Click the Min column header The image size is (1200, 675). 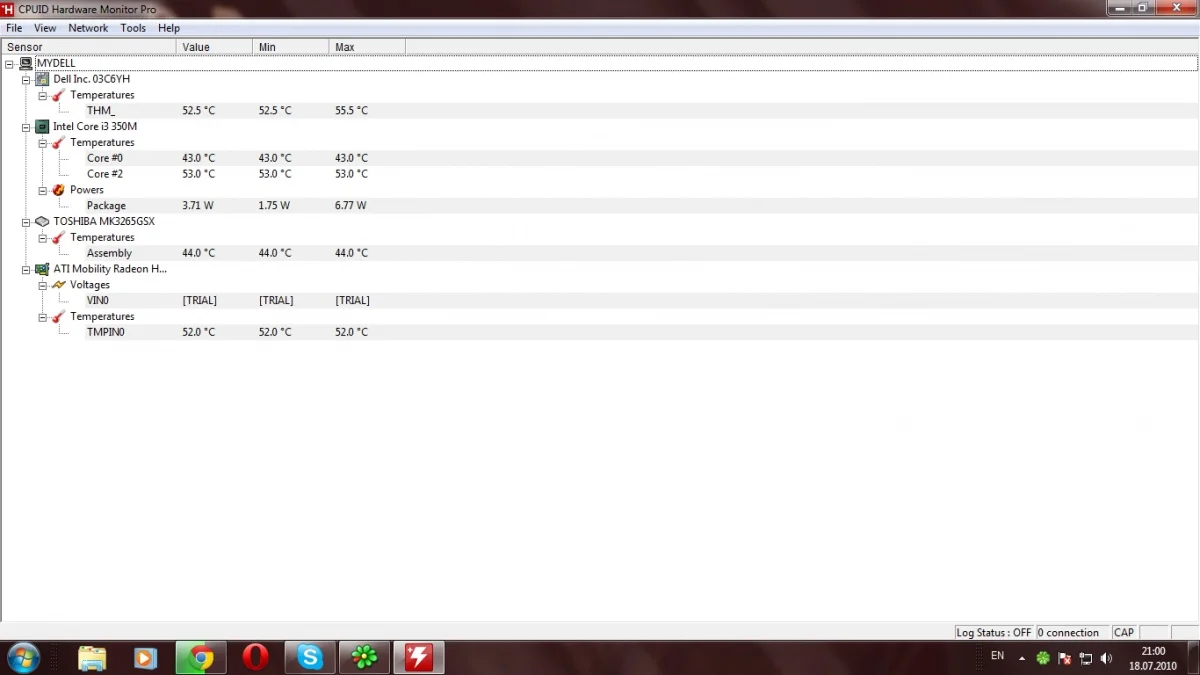pos(290,47)
